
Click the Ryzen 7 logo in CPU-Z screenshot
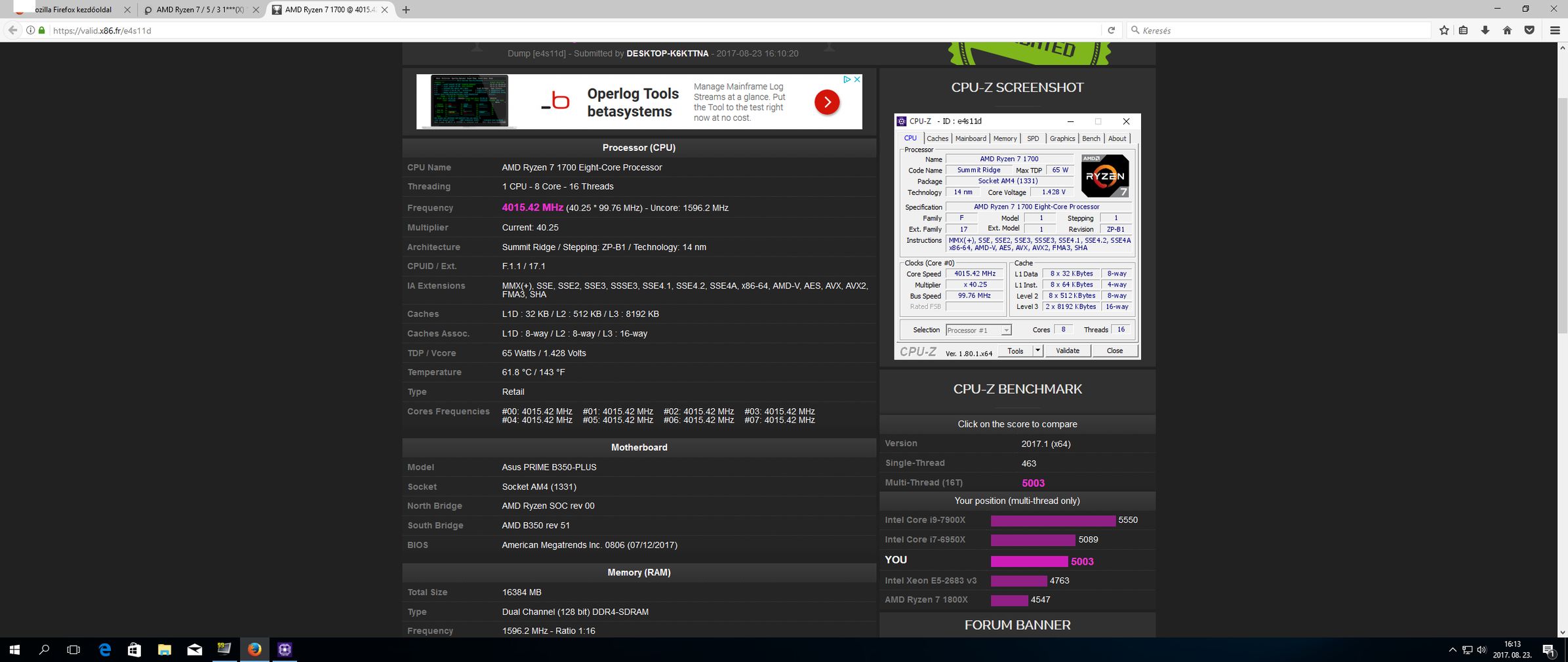coord(1105,176)
